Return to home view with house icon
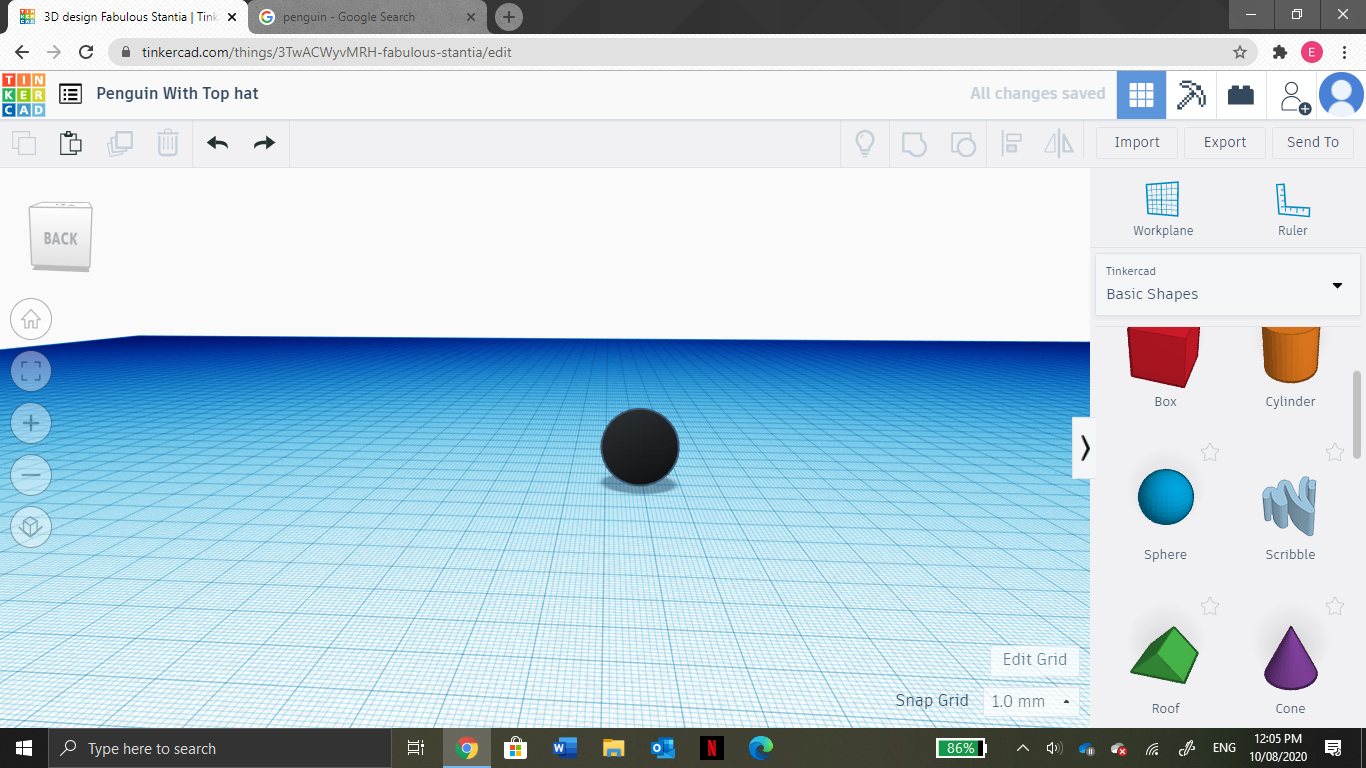The height and width of the screenshot is (768, 1366). [x=31, y=319]
